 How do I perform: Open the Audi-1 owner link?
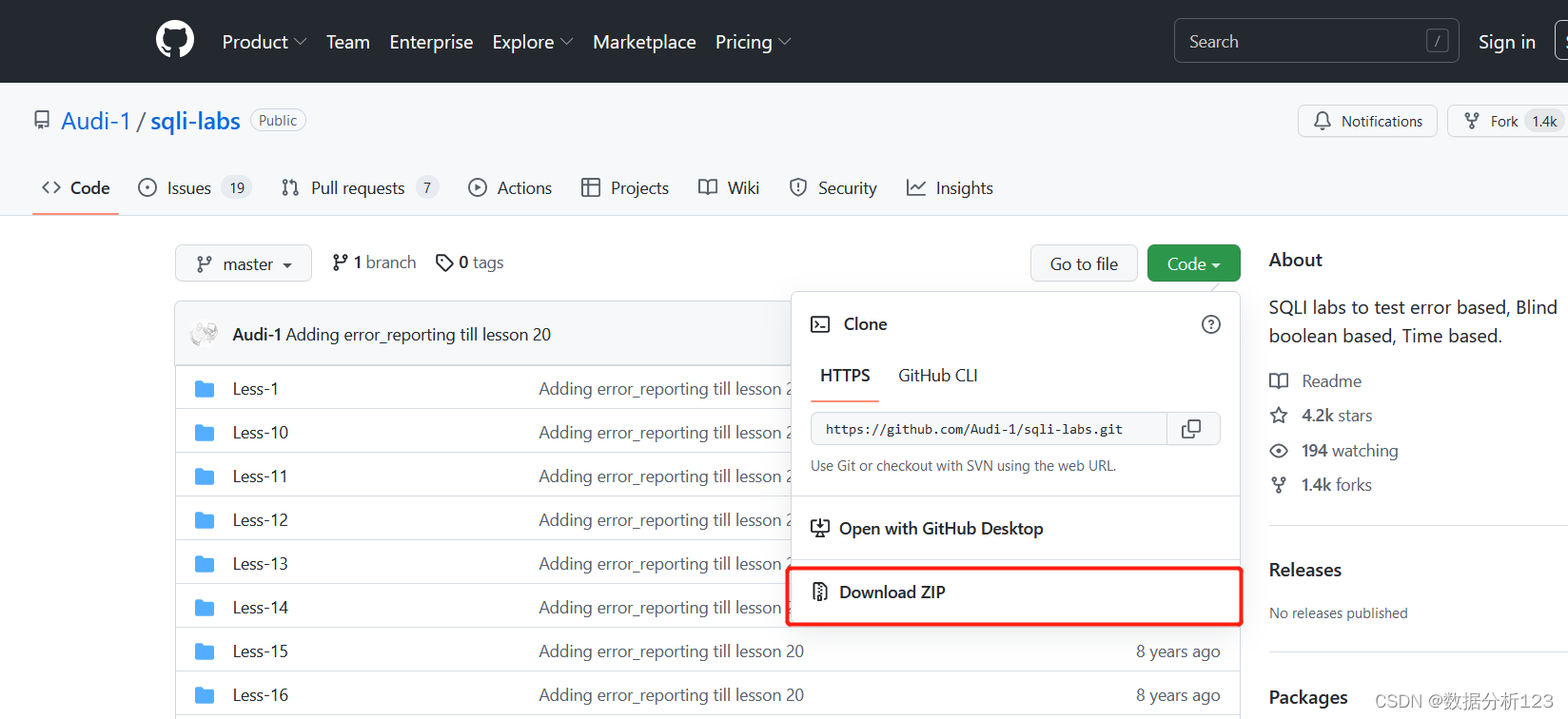[x=95, y=121]
